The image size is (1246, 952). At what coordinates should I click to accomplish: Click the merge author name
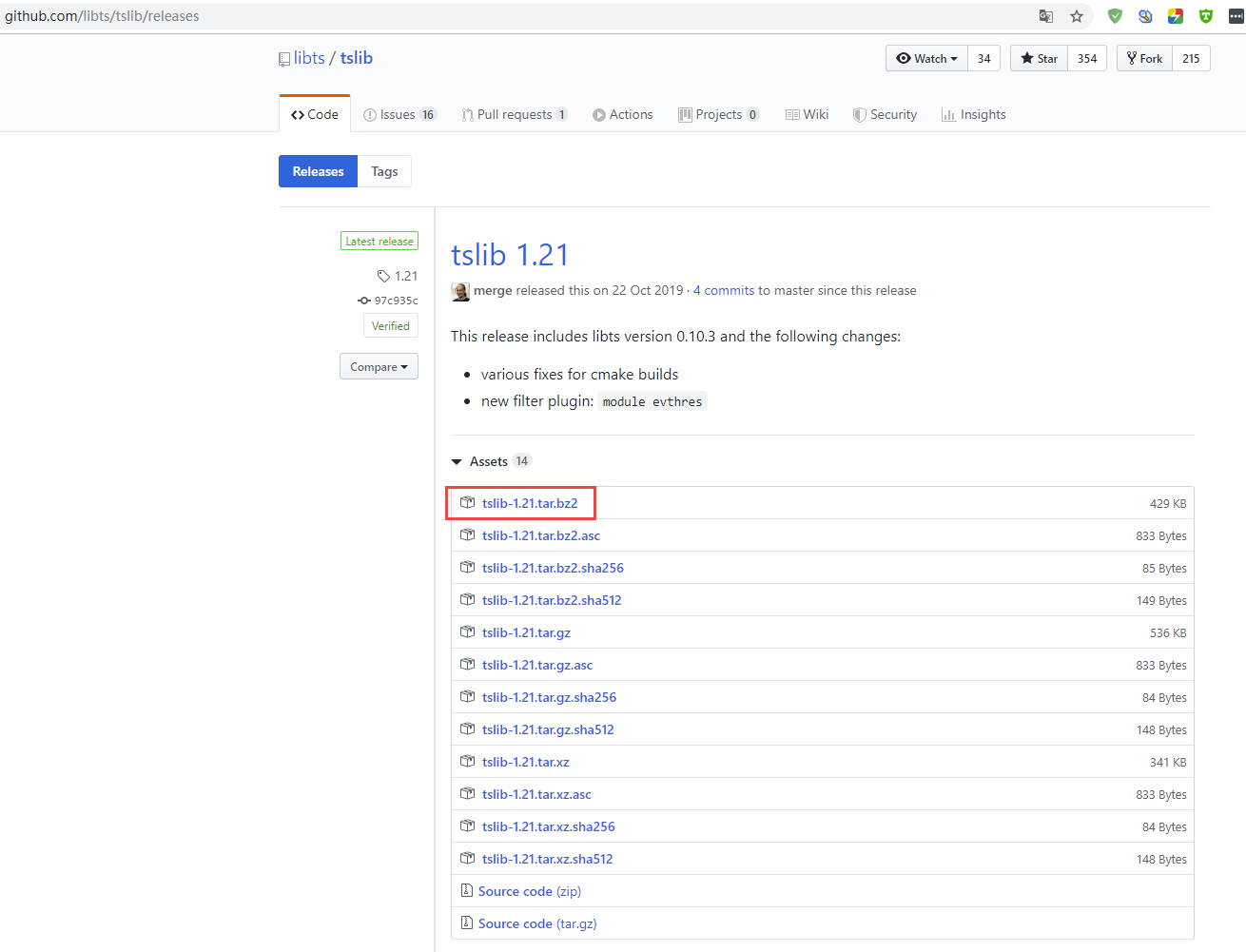tap(493, 290)
